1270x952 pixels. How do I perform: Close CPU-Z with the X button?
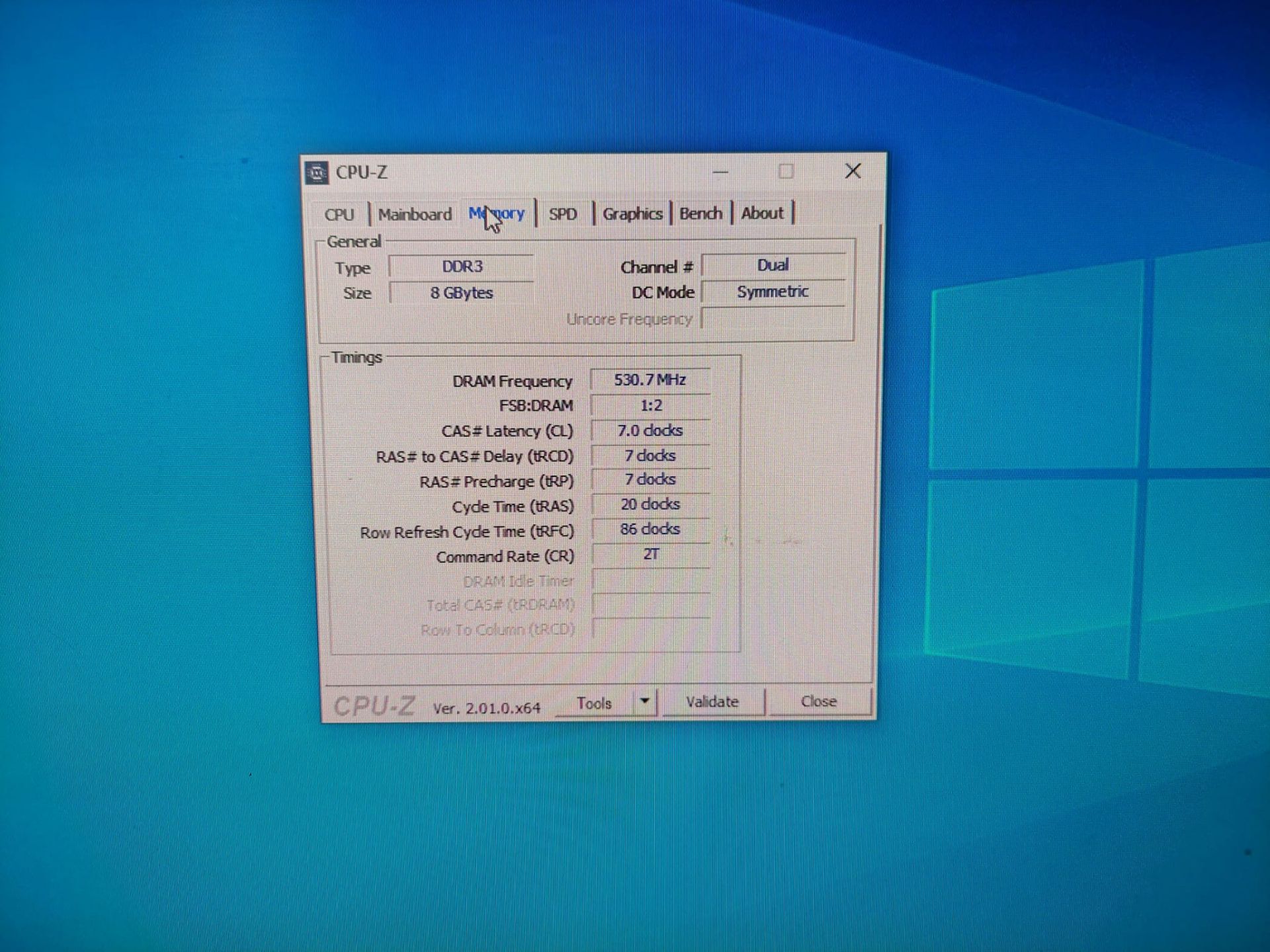(x=853, y=171)
